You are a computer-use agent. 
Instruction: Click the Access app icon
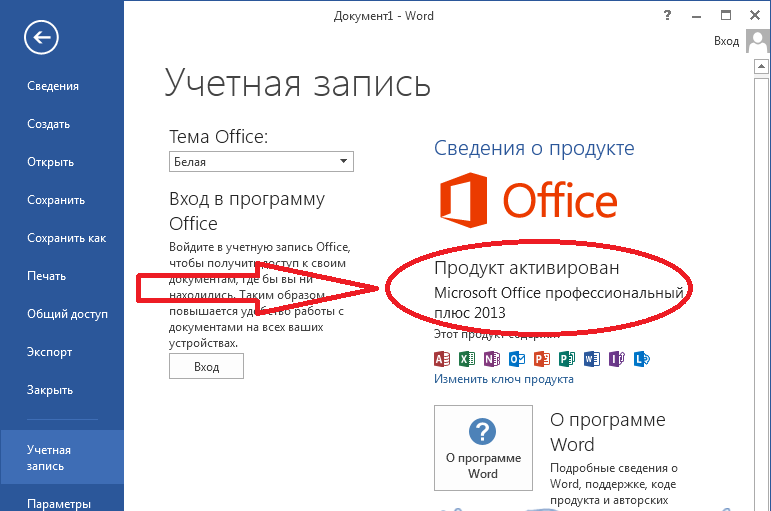(x=442, y=359)
